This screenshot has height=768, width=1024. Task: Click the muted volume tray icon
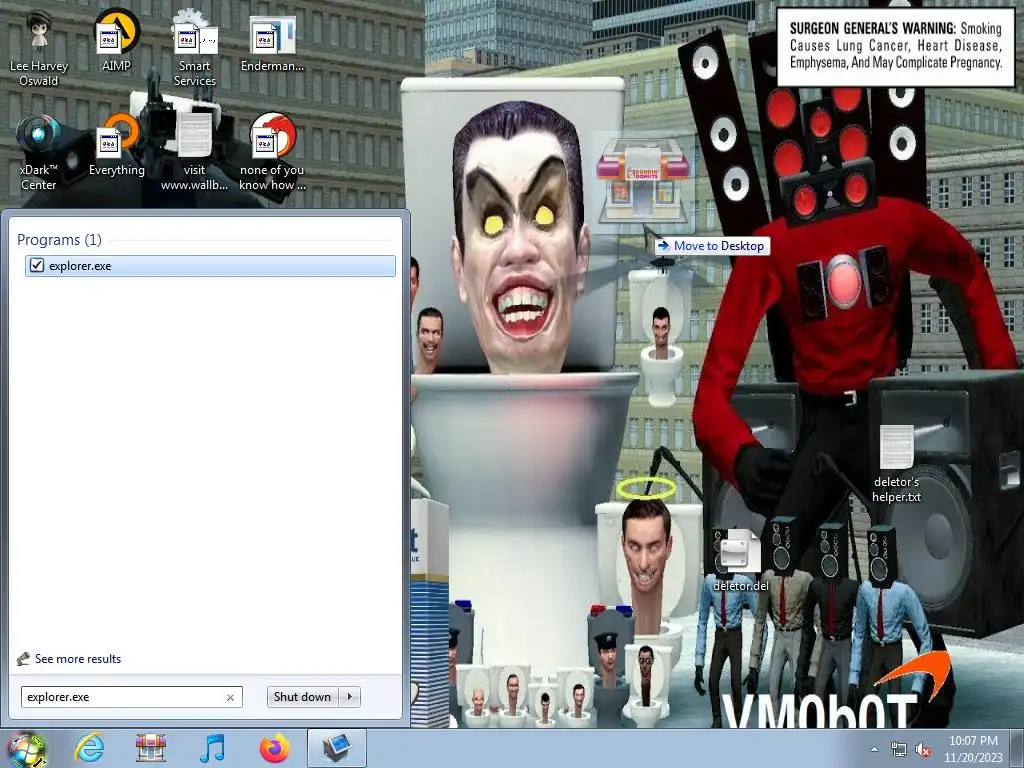coord(923,750)
